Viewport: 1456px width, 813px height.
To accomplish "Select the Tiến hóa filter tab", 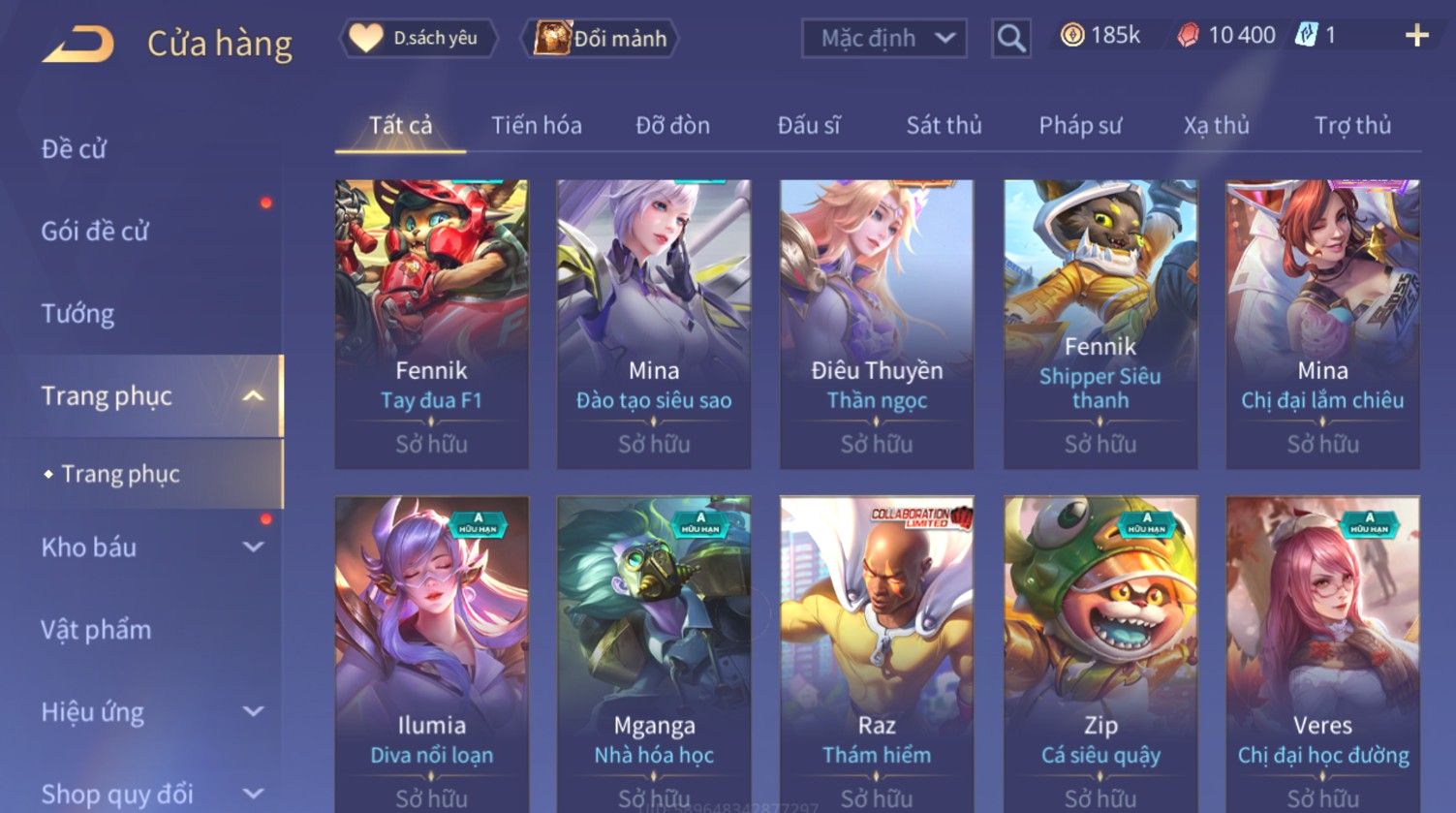I will click(x=536, y=125).
